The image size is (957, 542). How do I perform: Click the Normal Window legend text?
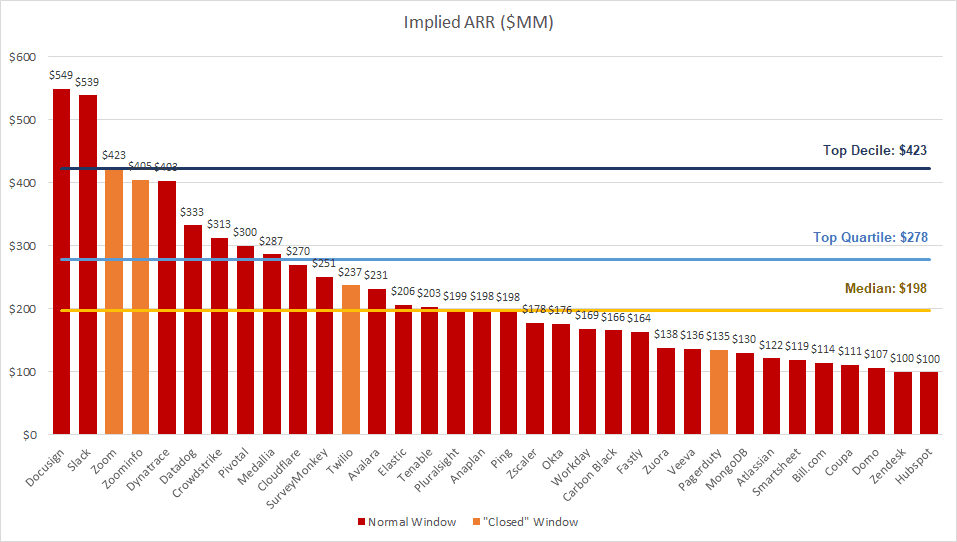pyautogui.click(x=412, y=522)
